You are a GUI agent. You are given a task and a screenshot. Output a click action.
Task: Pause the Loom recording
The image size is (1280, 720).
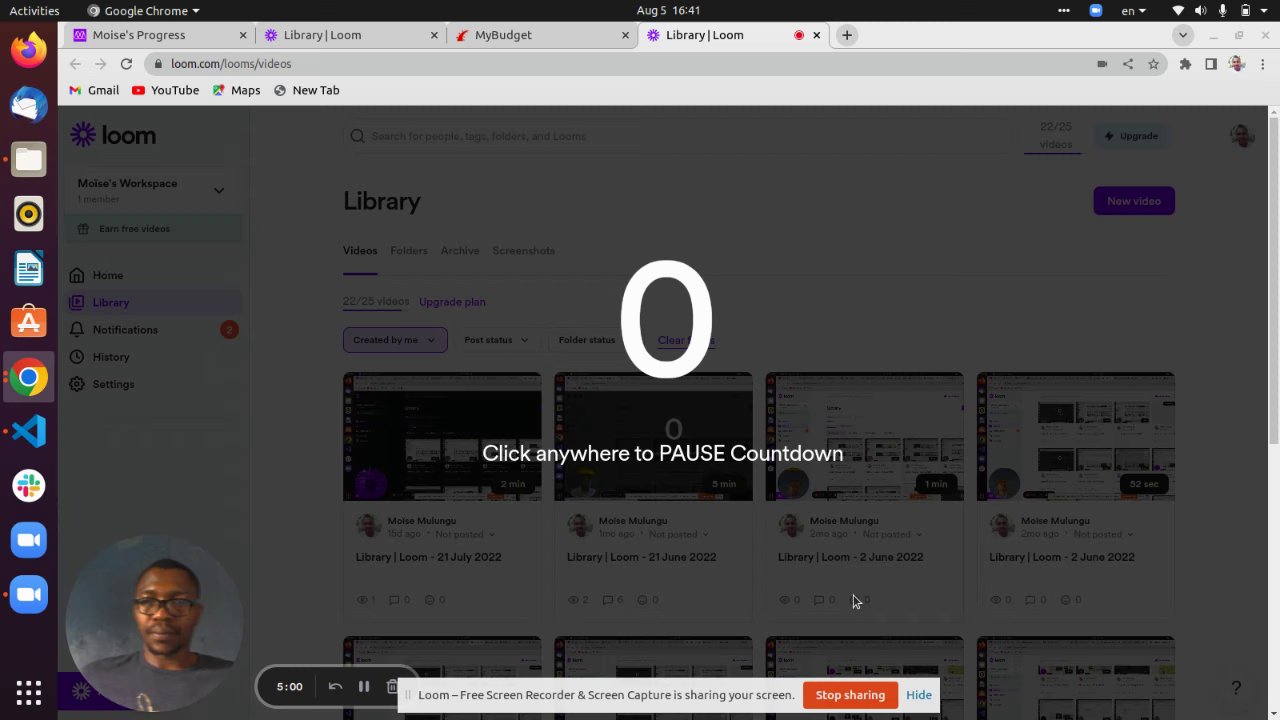tap(364, 687)
